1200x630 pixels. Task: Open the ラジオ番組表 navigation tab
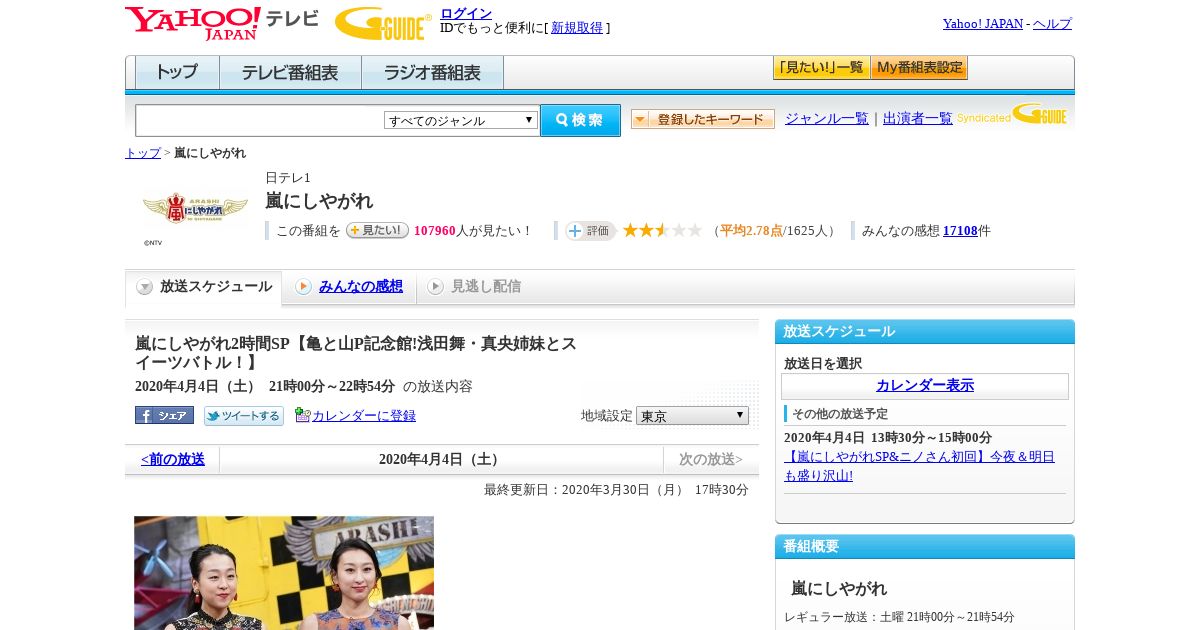432,73
